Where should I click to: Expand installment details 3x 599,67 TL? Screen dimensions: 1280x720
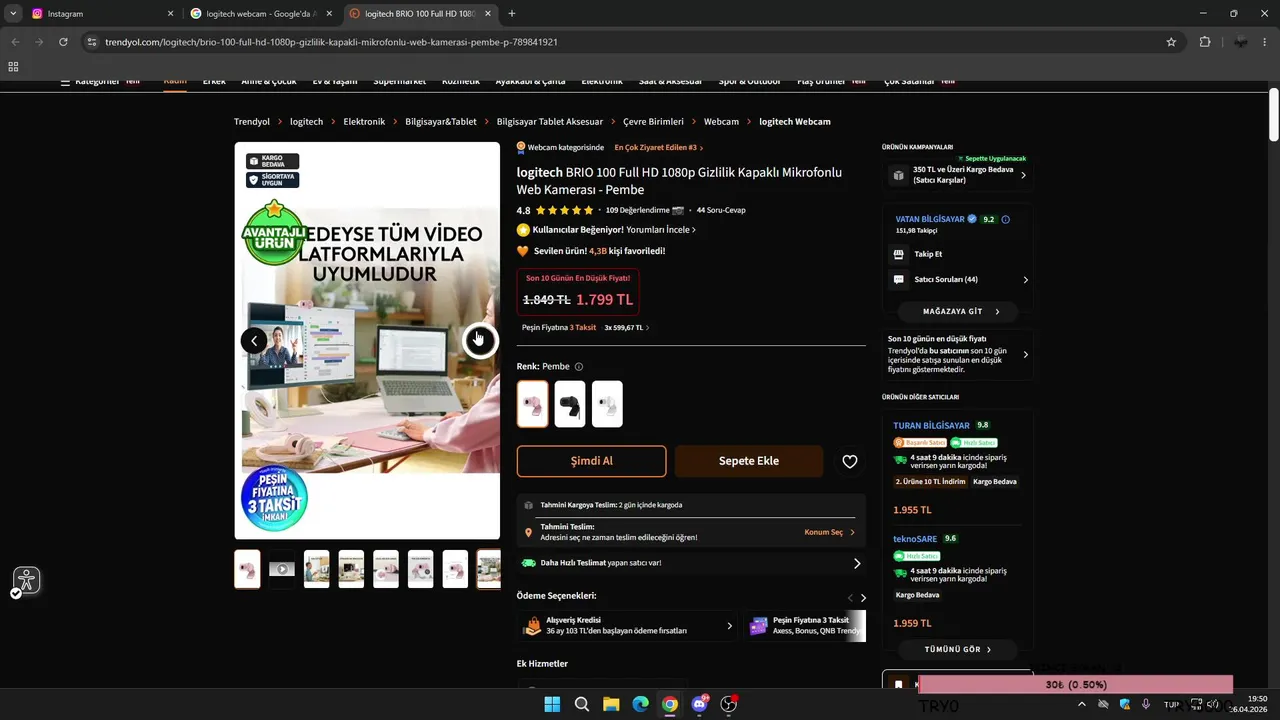coord(627,328)
